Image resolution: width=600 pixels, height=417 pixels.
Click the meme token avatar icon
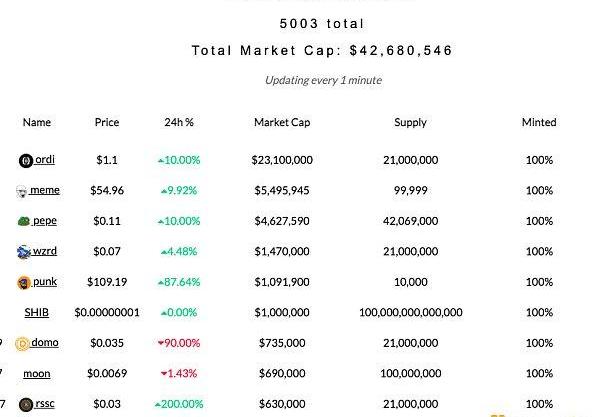pyautogui.click(x=22, y=191)
